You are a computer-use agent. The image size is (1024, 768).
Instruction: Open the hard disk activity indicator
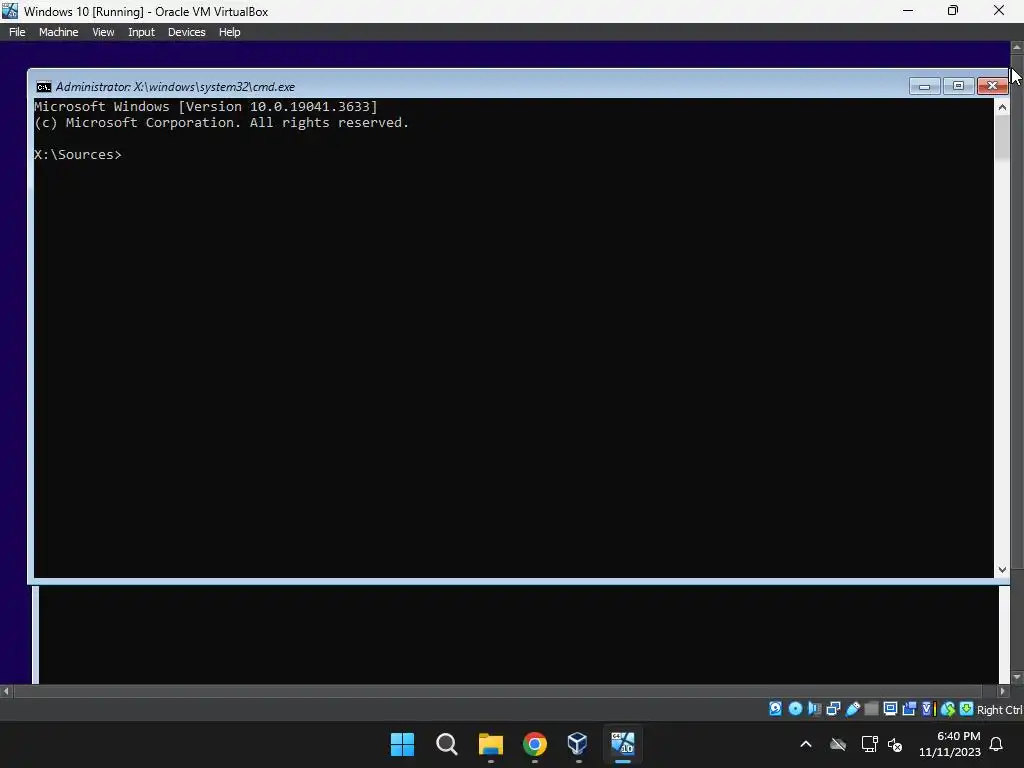[775, 709]
